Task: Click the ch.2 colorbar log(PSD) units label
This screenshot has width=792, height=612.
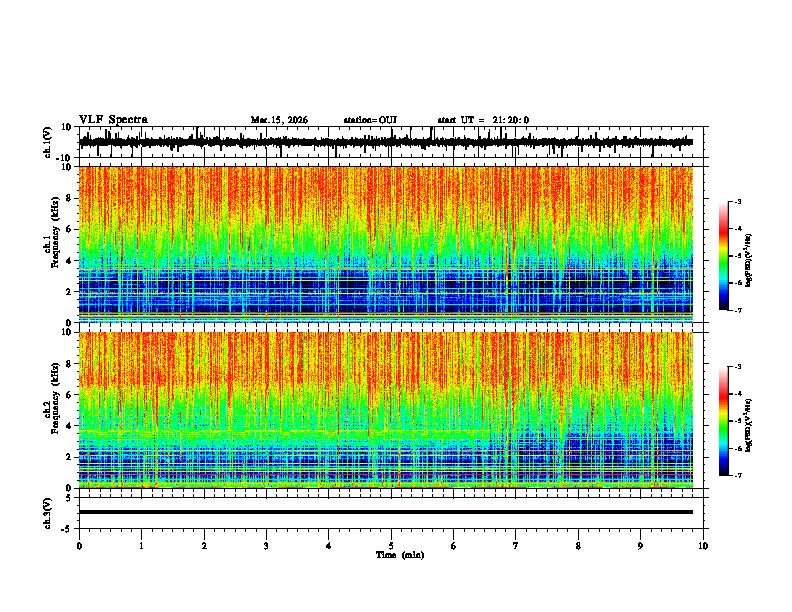Action: point(749,424)
